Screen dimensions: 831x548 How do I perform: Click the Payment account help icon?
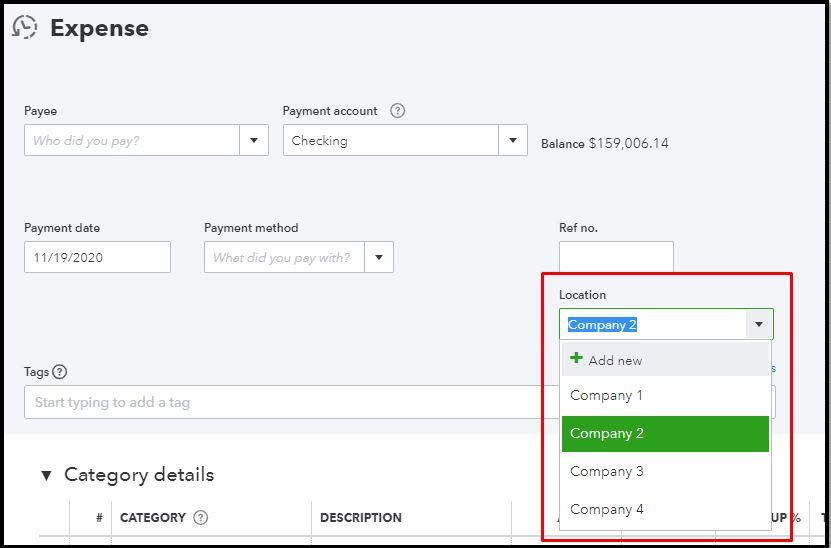[x=397, y=111]
